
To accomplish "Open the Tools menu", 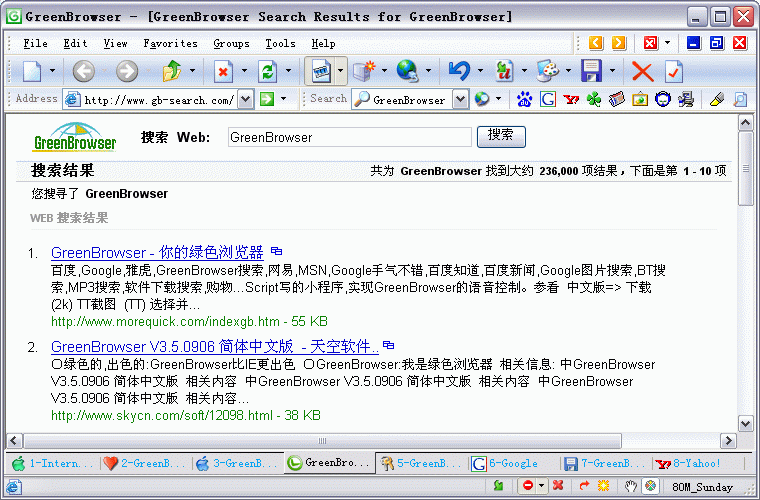I will pos(280,44).
